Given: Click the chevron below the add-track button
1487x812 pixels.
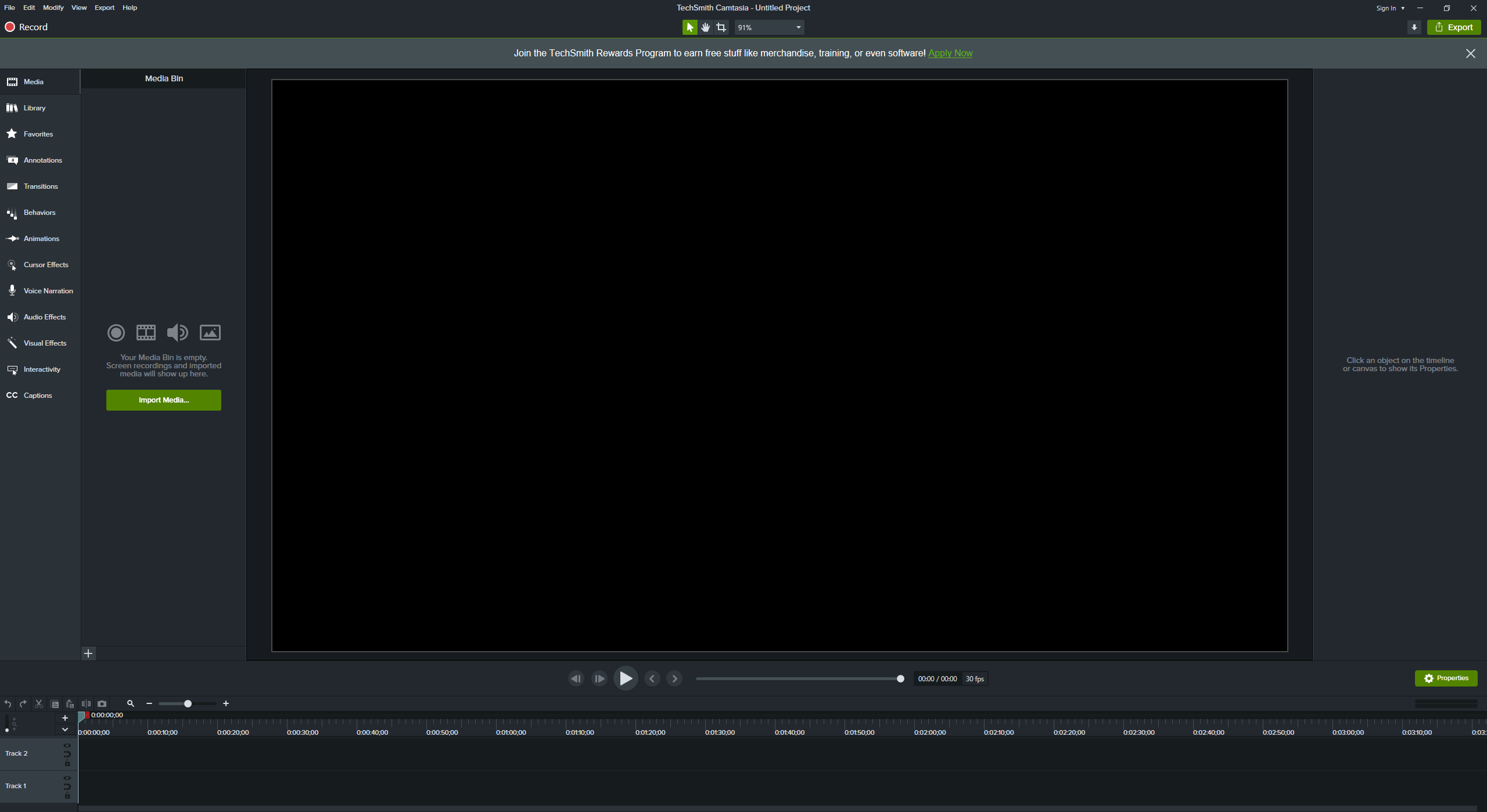Looking at the screenshot, I should 65,730.
